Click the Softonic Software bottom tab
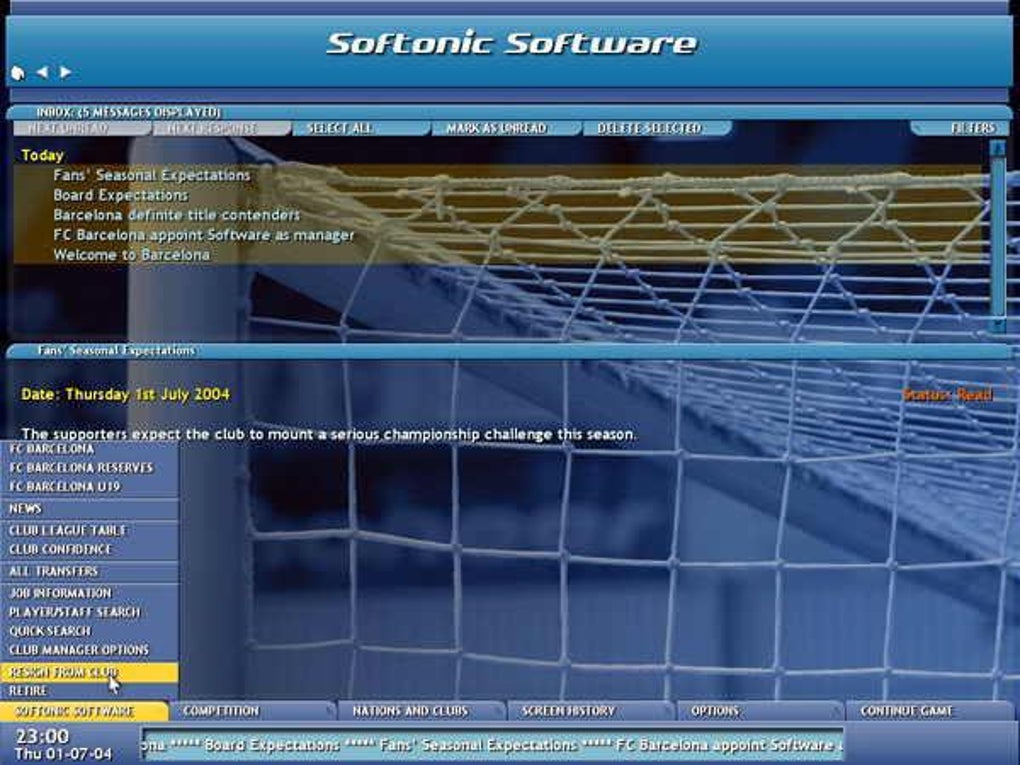 pos(84,711)
